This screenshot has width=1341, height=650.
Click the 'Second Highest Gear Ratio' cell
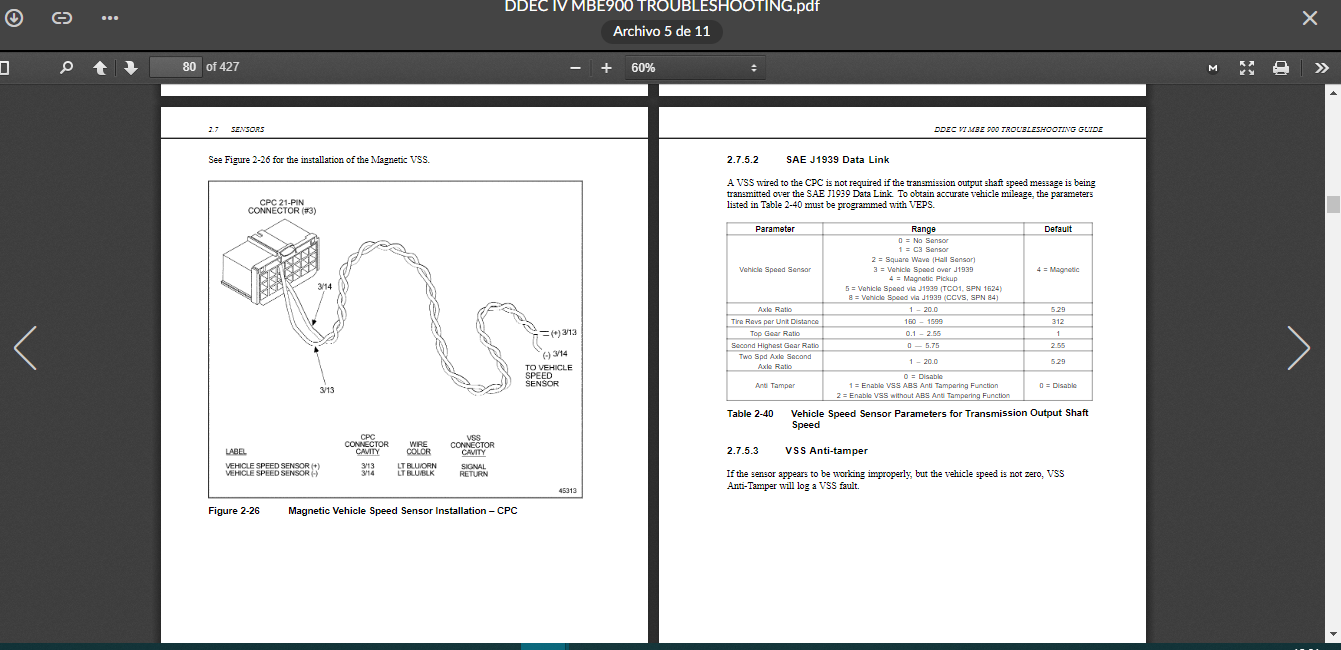click(775, 345)
